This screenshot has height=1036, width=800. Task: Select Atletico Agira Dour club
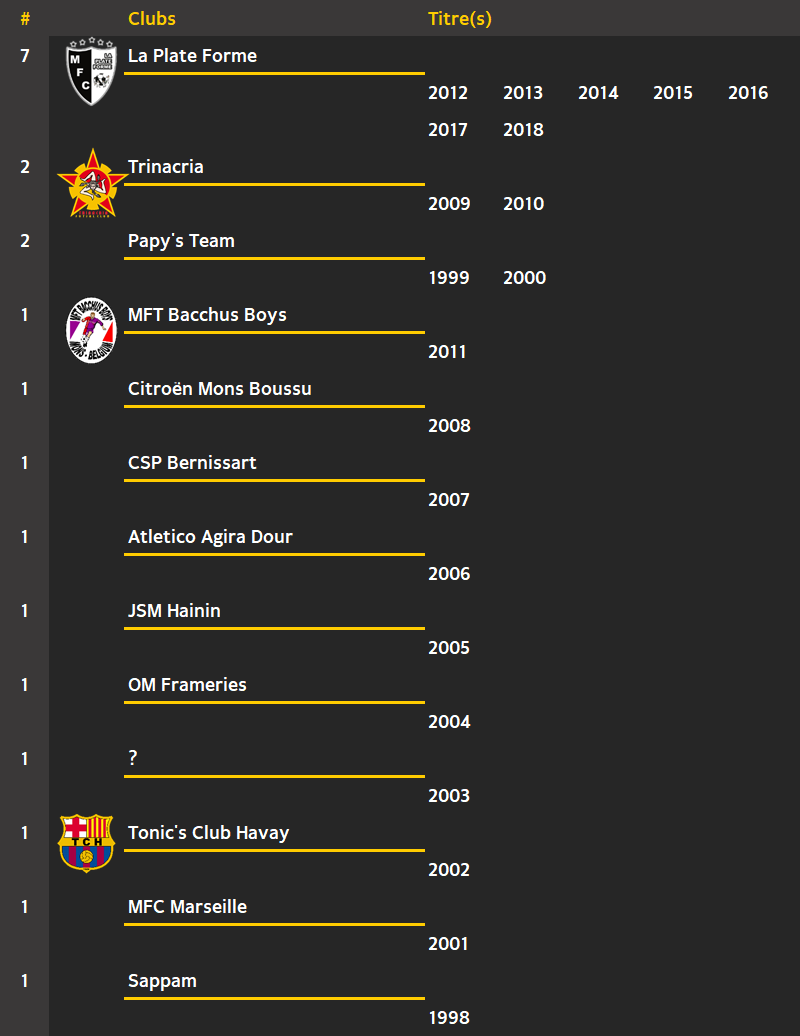[210, 536]
